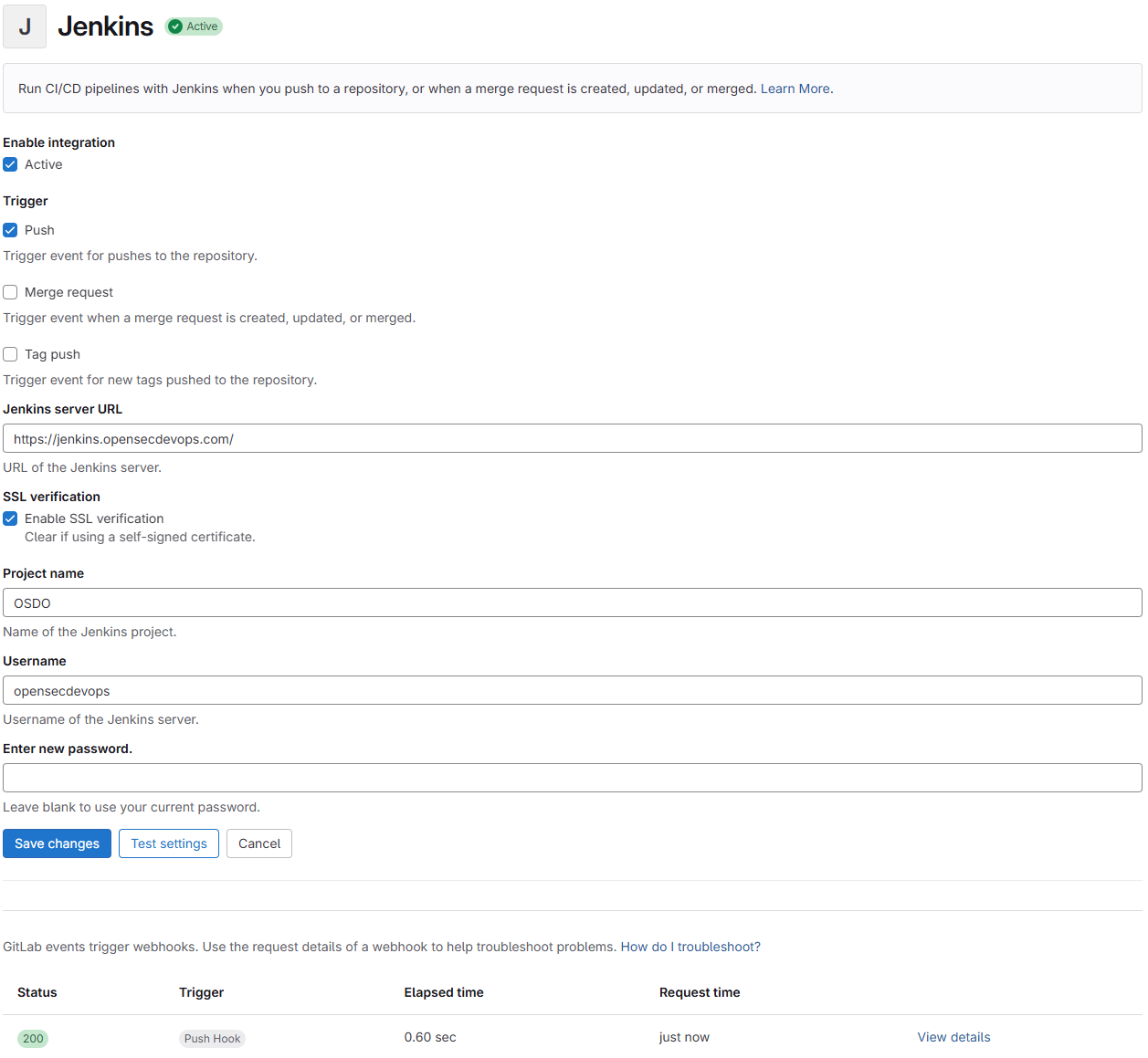Click the Jenkins page heading
This screenshot has height=1058, width=1148.
click(106, 26)
